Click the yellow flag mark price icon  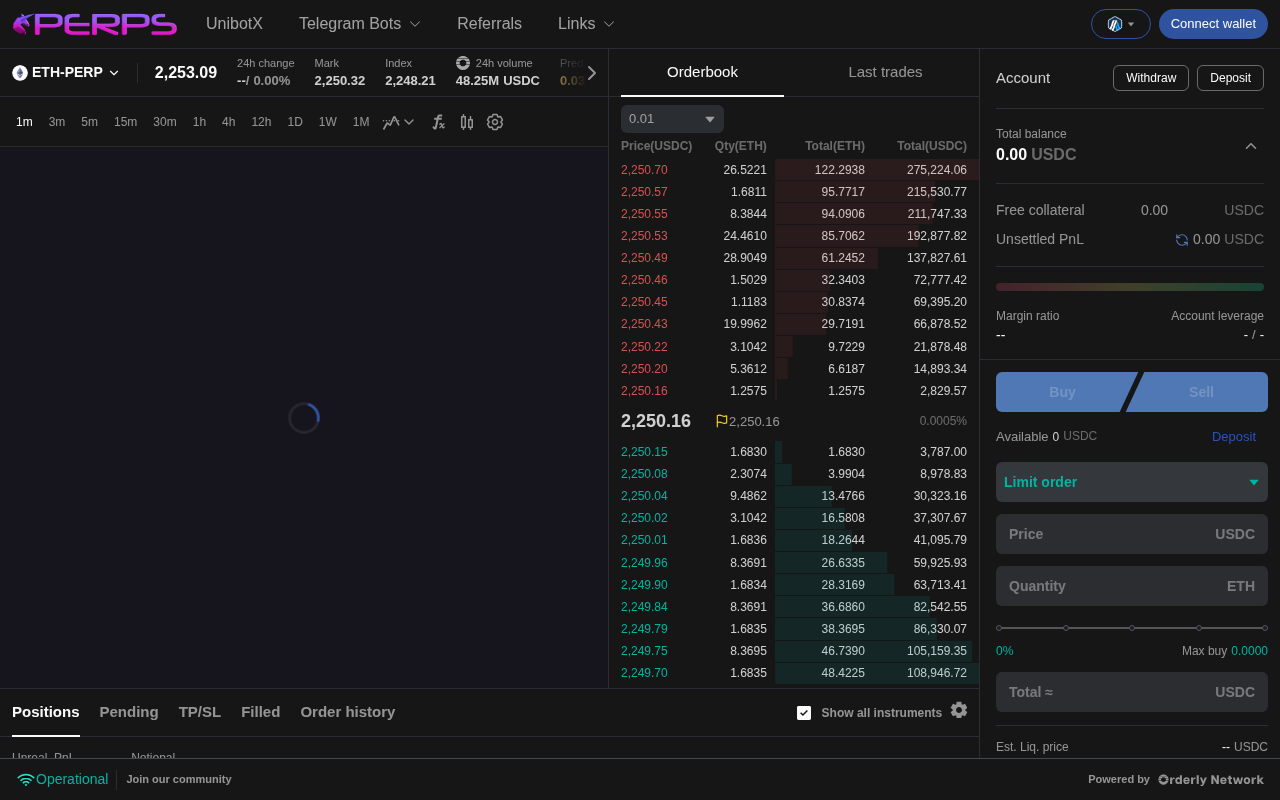click(x=721, y=421)
